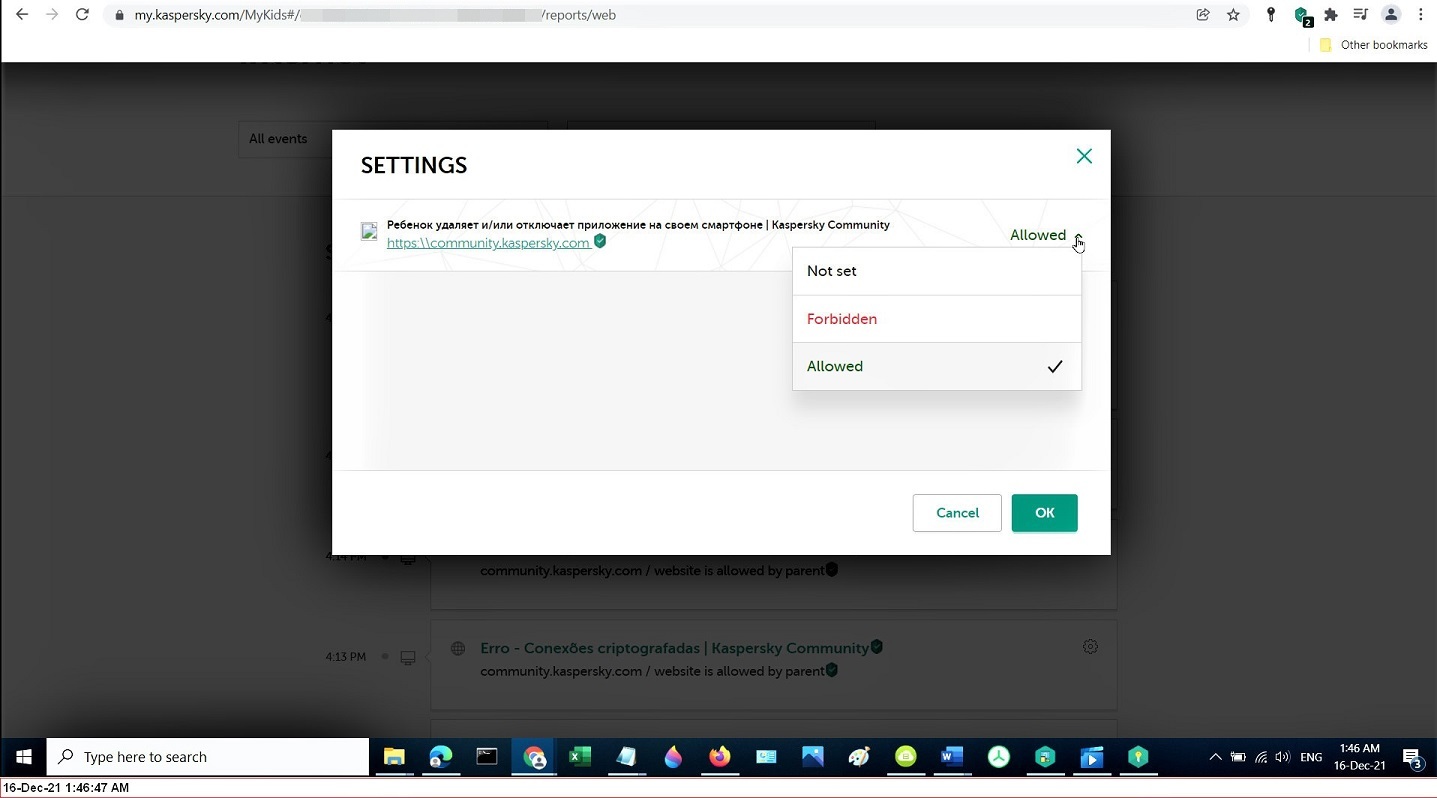This screenshot has width=1437, height=798.
Task: Open the Windows Start menu
Action: (x=24, y=757)
